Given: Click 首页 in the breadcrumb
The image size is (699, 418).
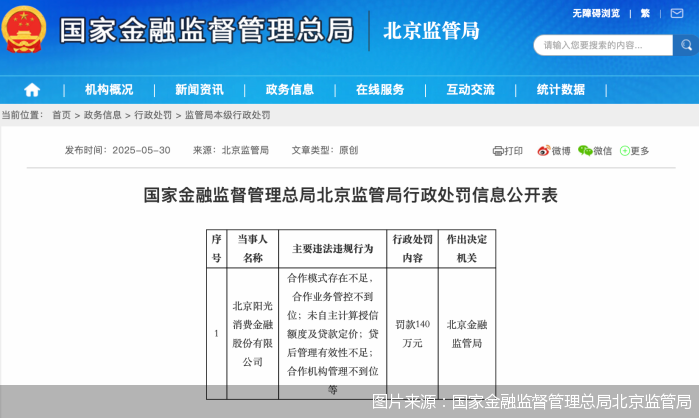Looking at the screenshot, I should tap(62, 115).
